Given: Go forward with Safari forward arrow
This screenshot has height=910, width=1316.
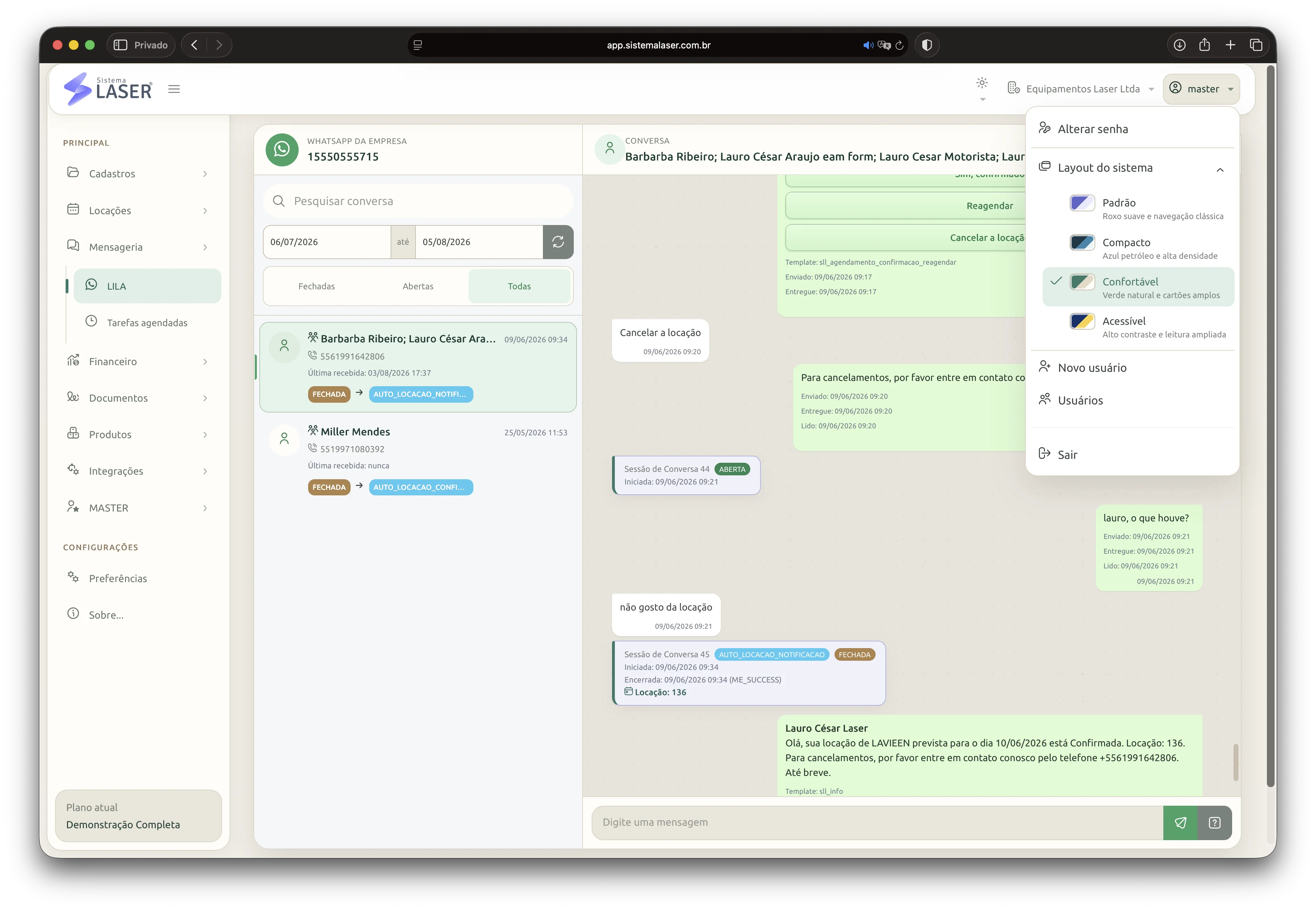Looking at the screenshot, I should coord(219,45).
